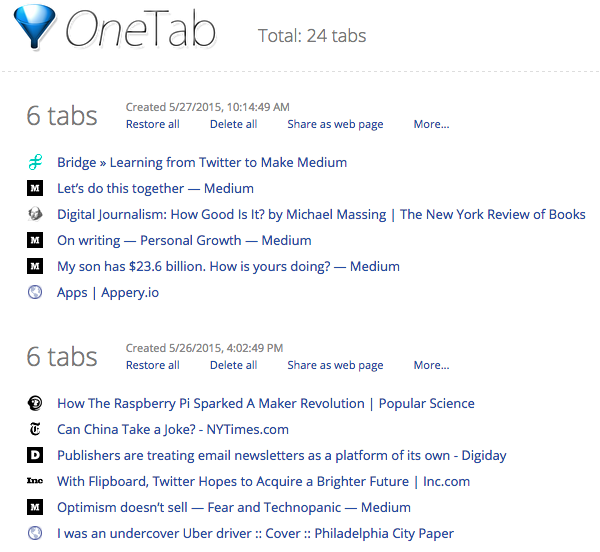Click the Inc. favicon
The image size is (600, 552).
(x=35, y=481)
